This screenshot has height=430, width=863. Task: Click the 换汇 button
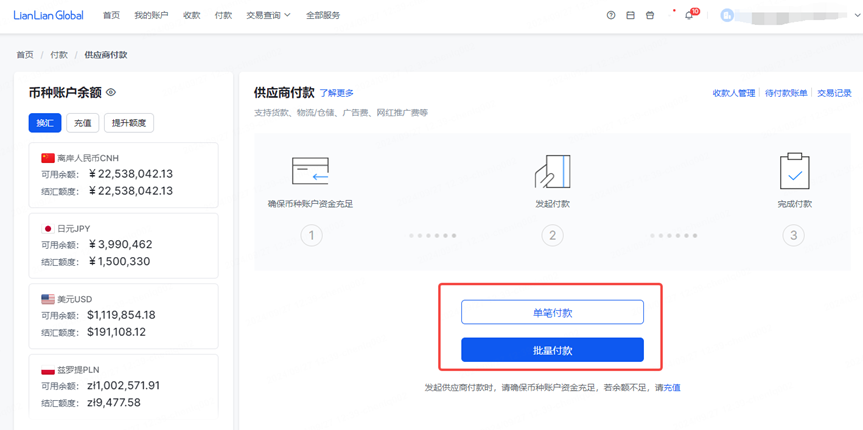click(45, 123)
